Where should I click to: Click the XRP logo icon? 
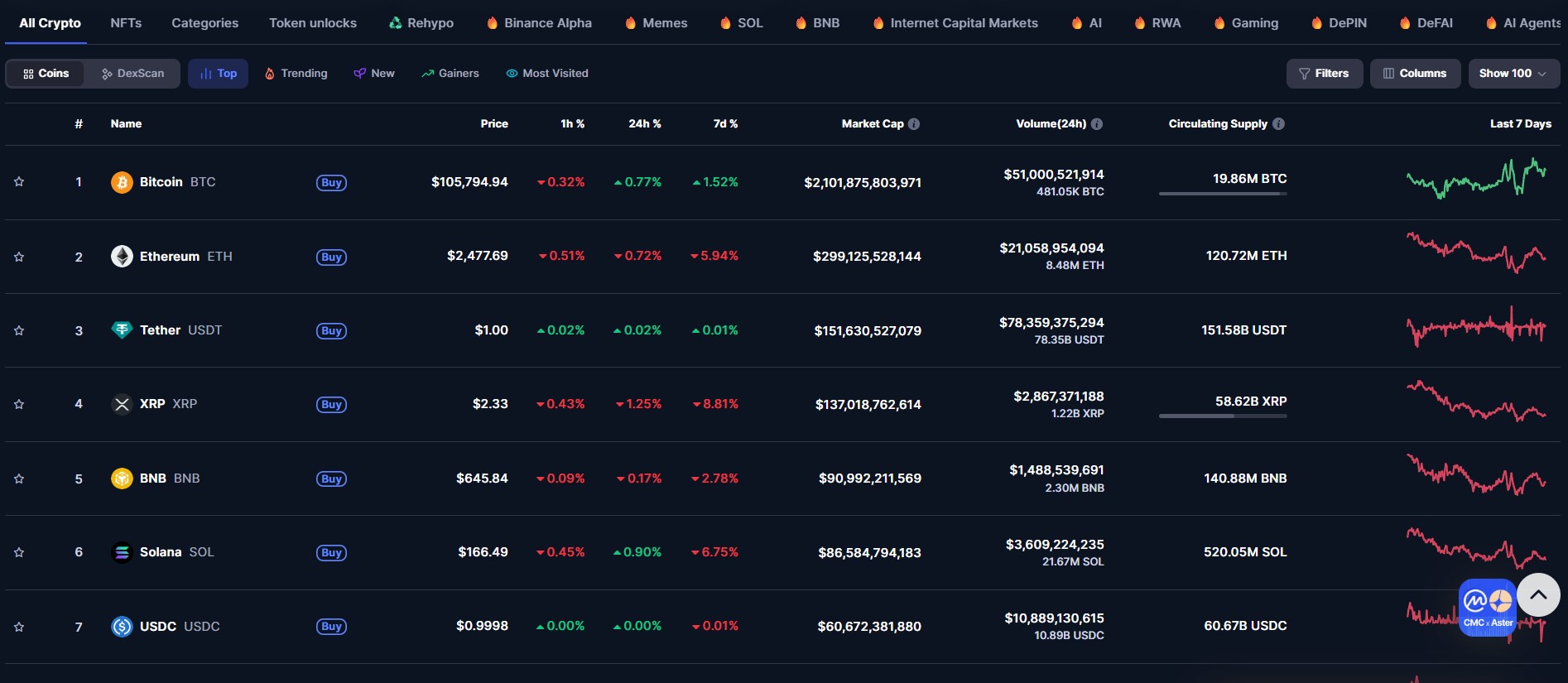[122, 404]
